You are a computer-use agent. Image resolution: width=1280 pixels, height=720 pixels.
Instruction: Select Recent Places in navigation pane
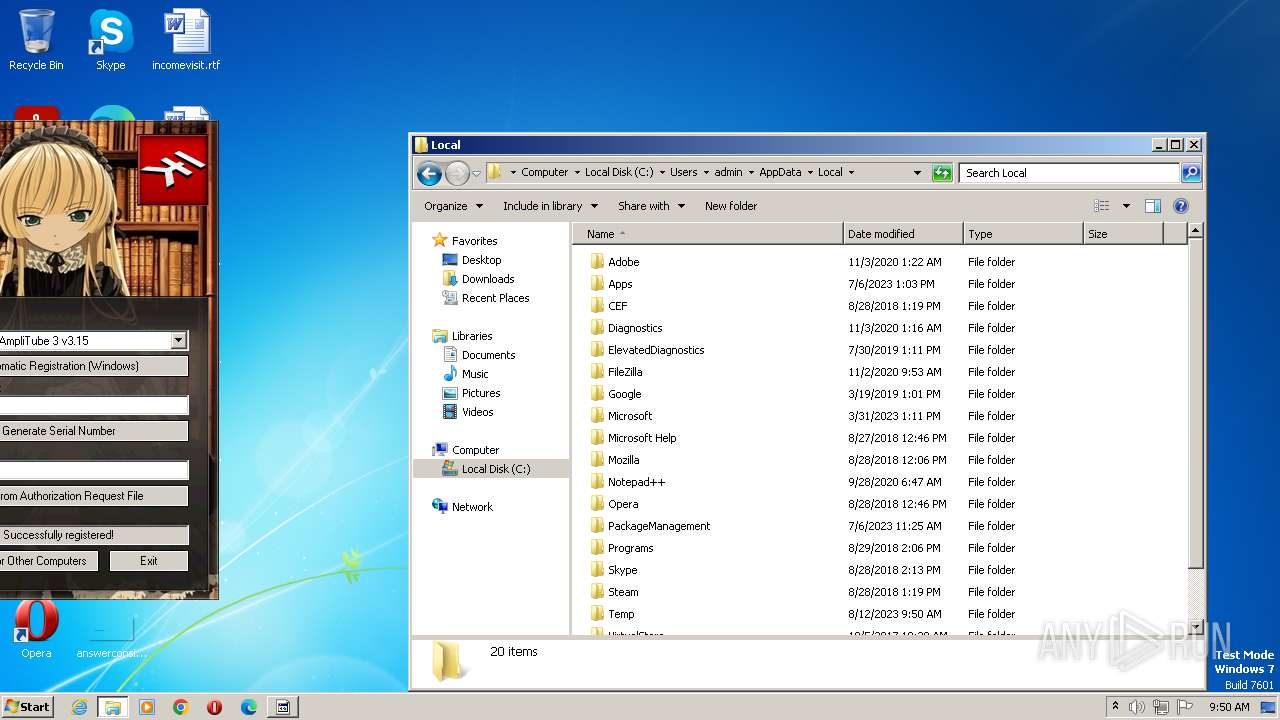(495, 298)
